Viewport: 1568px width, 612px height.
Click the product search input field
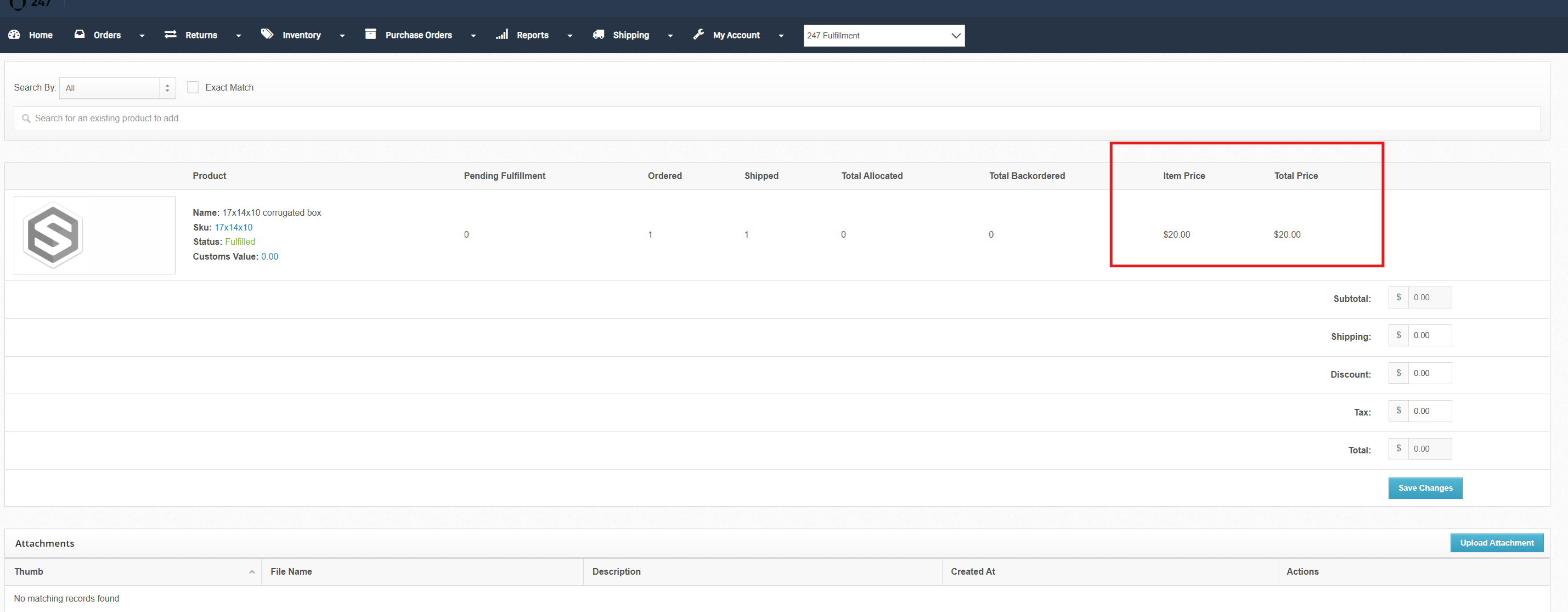777,119
